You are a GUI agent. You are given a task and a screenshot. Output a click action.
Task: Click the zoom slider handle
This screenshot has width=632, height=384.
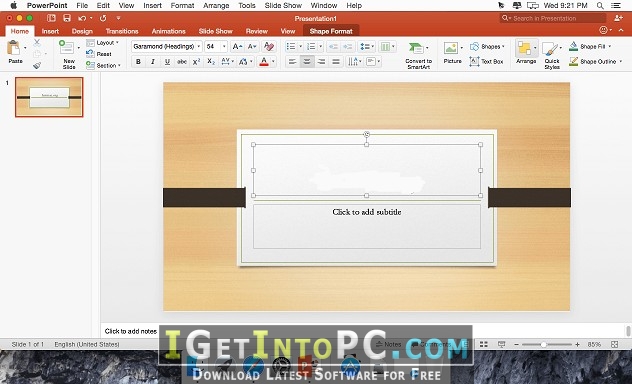[544, 345]
